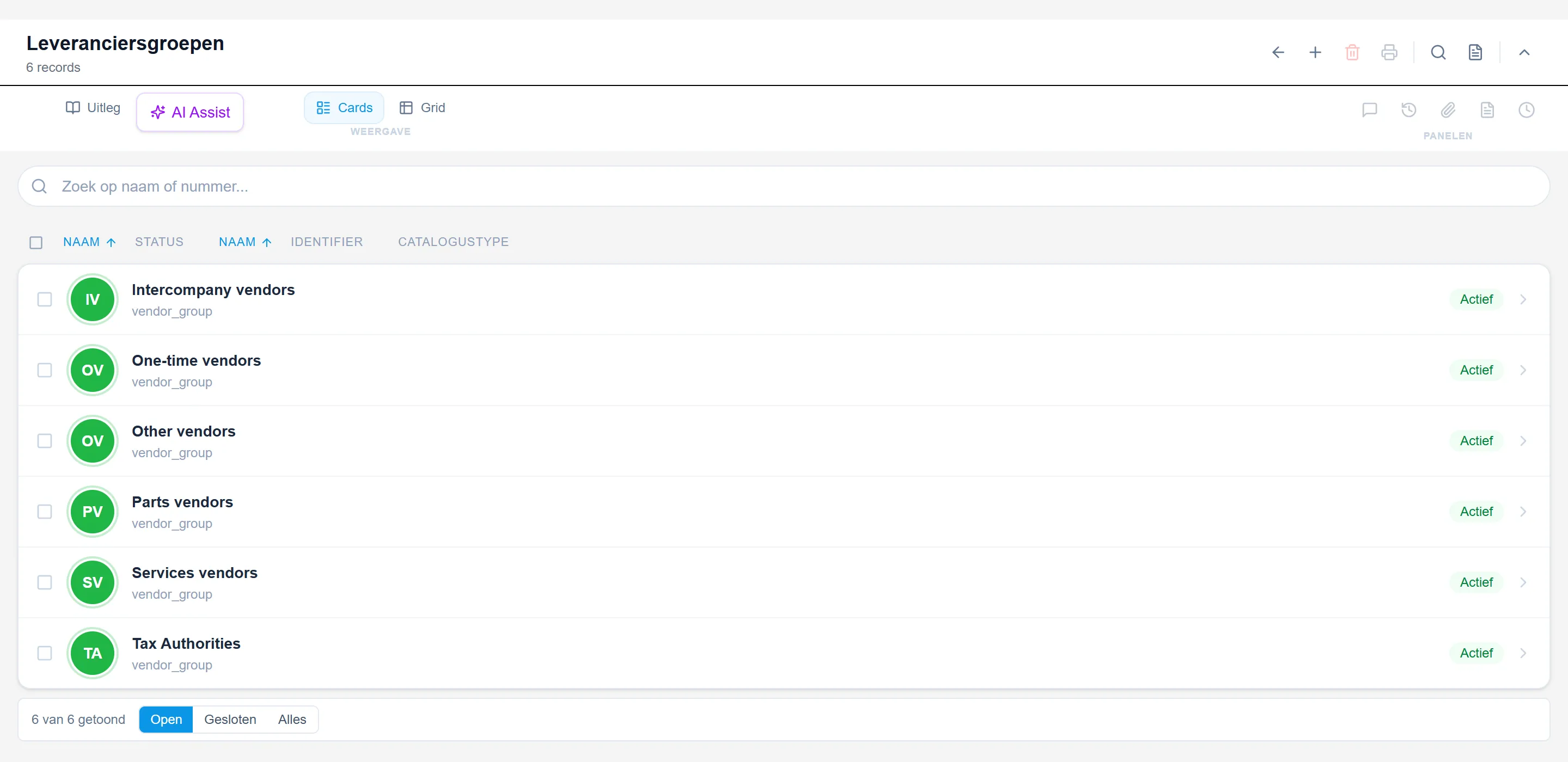Screen dimensions: 1568x762
Task: Check the Other vendors checkbox
Action: [45, 441]
